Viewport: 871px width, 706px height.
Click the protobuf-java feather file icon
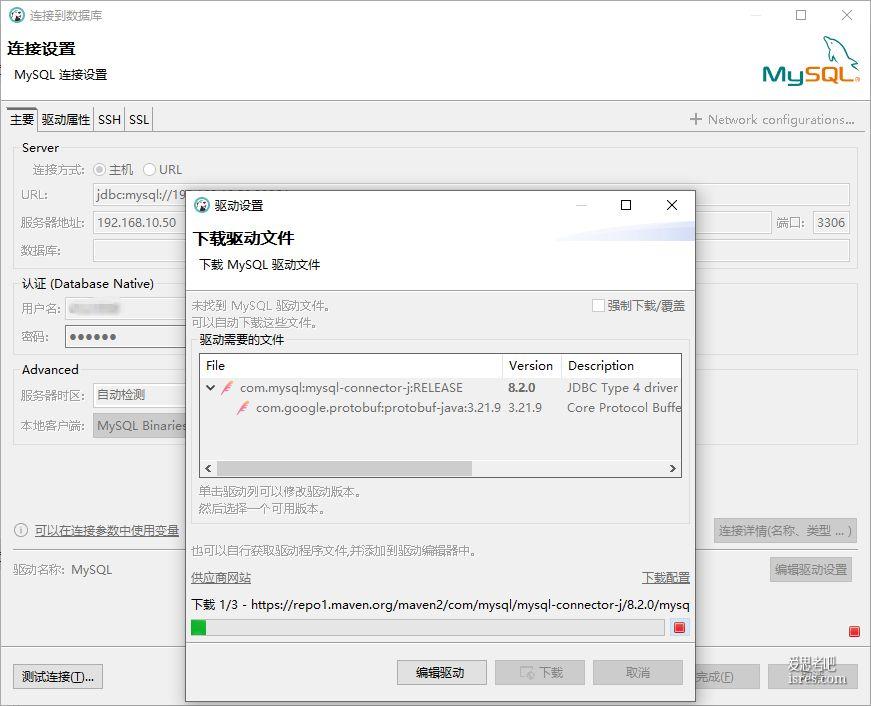pos(243,408)
